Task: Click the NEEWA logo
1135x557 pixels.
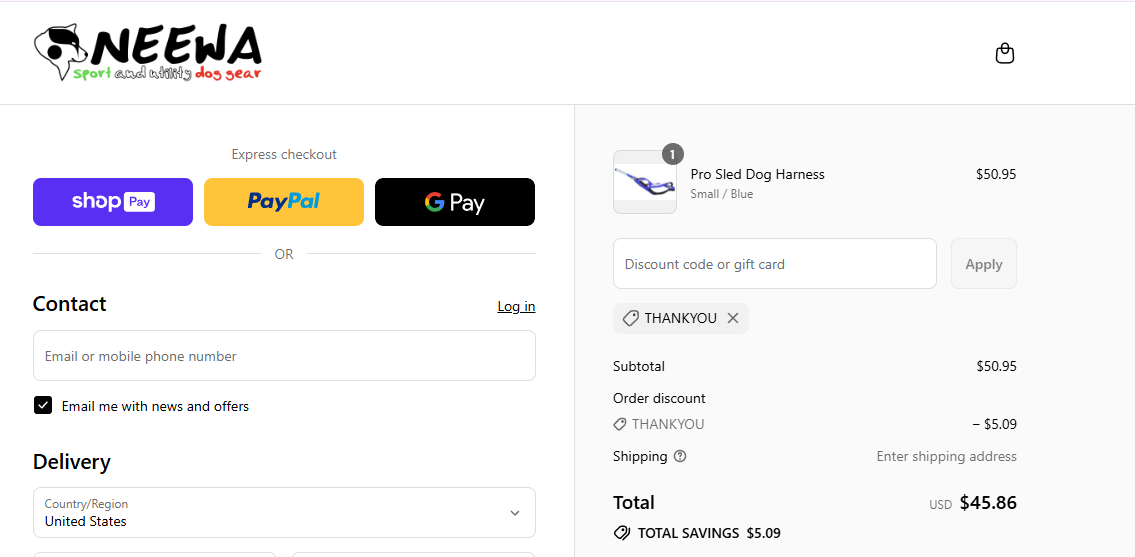Action: [148, 53]
